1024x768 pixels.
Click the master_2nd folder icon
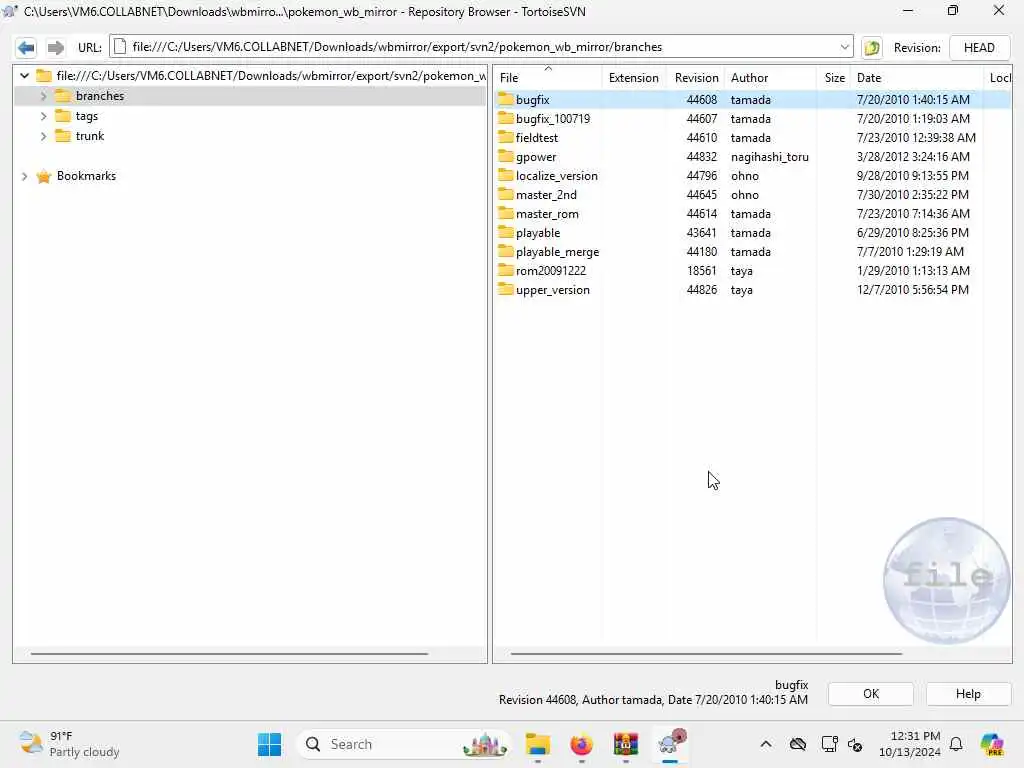(505, 194)
